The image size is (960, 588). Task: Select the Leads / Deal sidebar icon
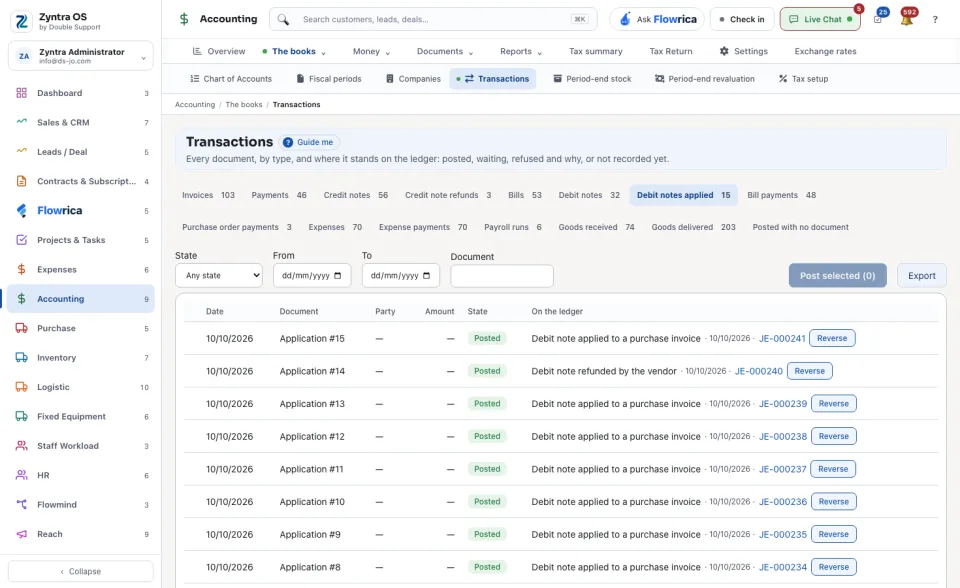pyautogui.click(x=21, y=152)
